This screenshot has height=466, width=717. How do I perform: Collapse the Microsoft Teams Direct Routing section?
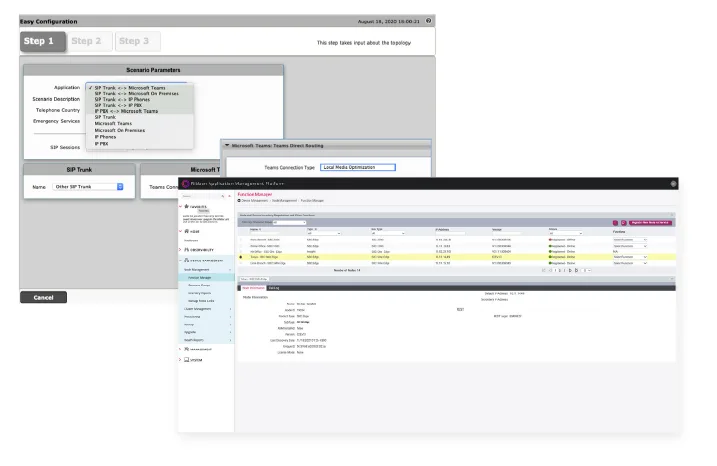coord(227,145)
